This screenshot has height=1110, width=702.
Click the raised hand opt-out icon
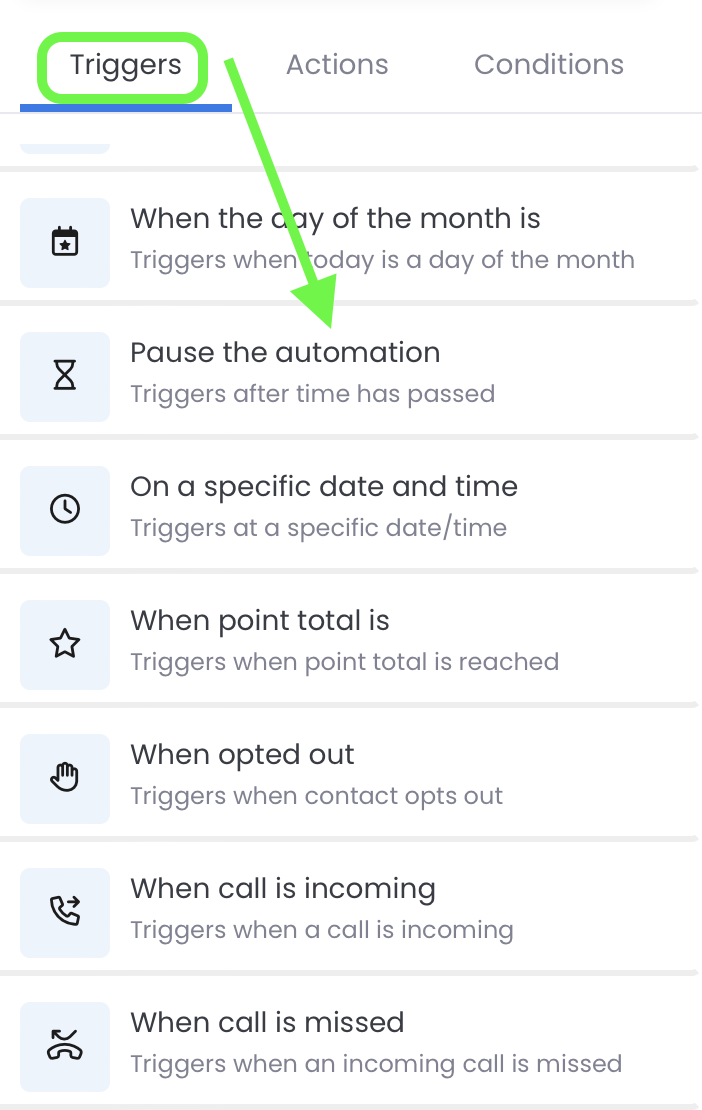coord(65,777)
